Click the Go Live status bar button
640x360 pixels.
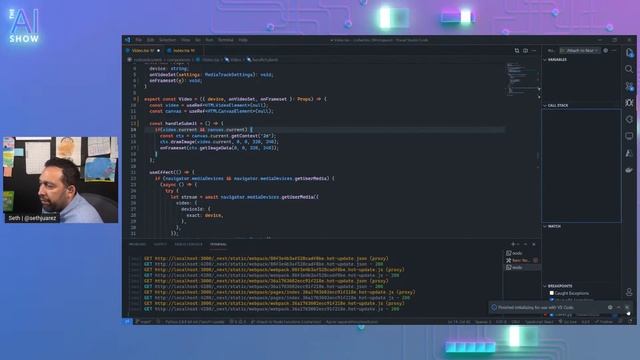point(569,322)
